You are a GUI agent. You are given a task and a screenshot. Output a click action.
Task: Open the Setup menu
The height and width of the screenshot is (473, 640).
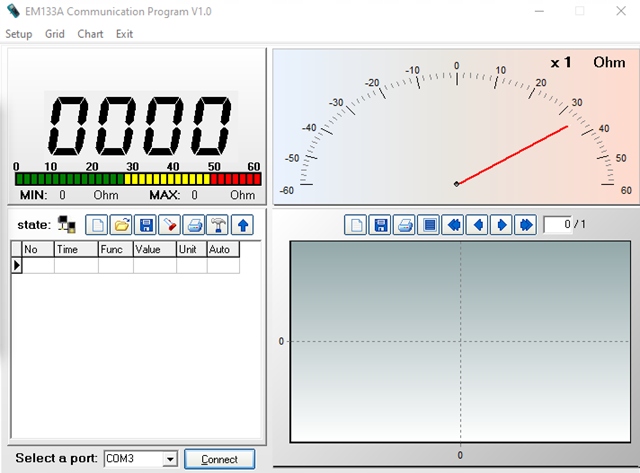coord(19,34)
